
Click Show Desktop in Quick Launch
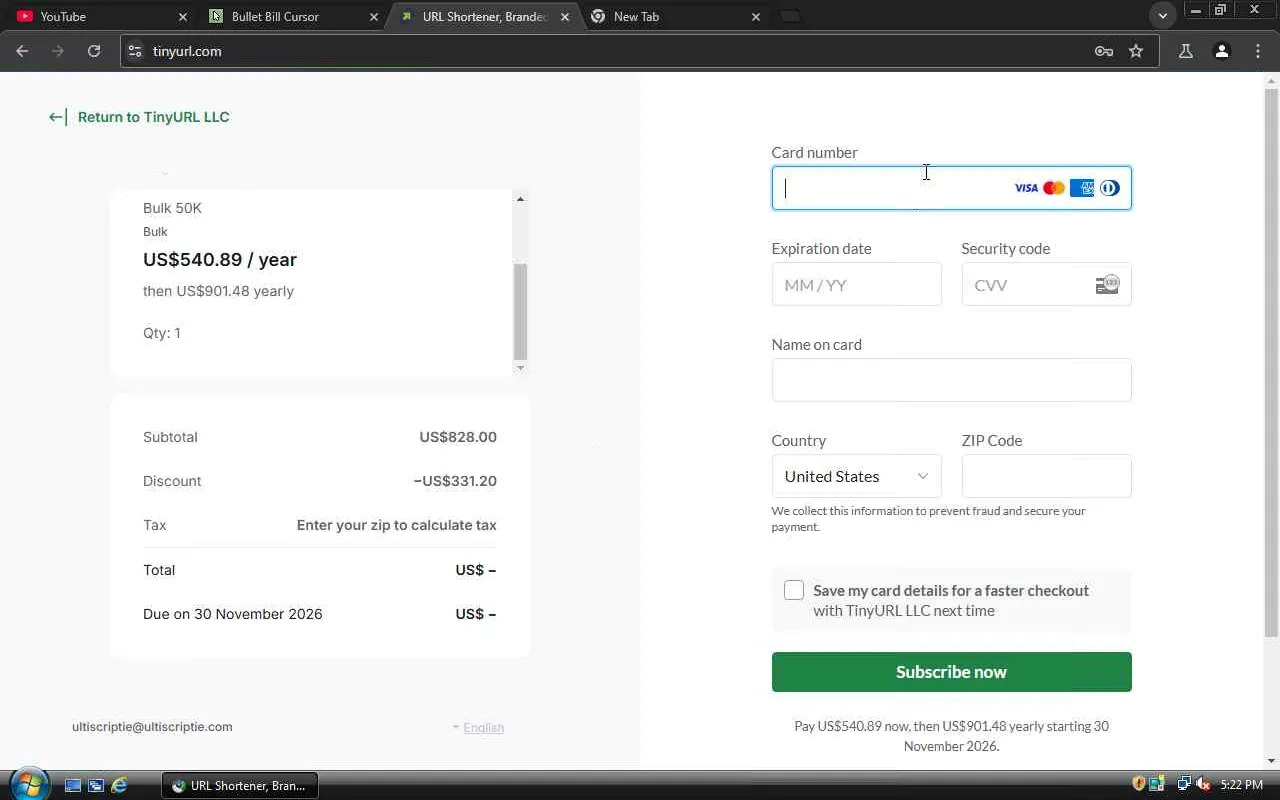[x=73, y=786]
